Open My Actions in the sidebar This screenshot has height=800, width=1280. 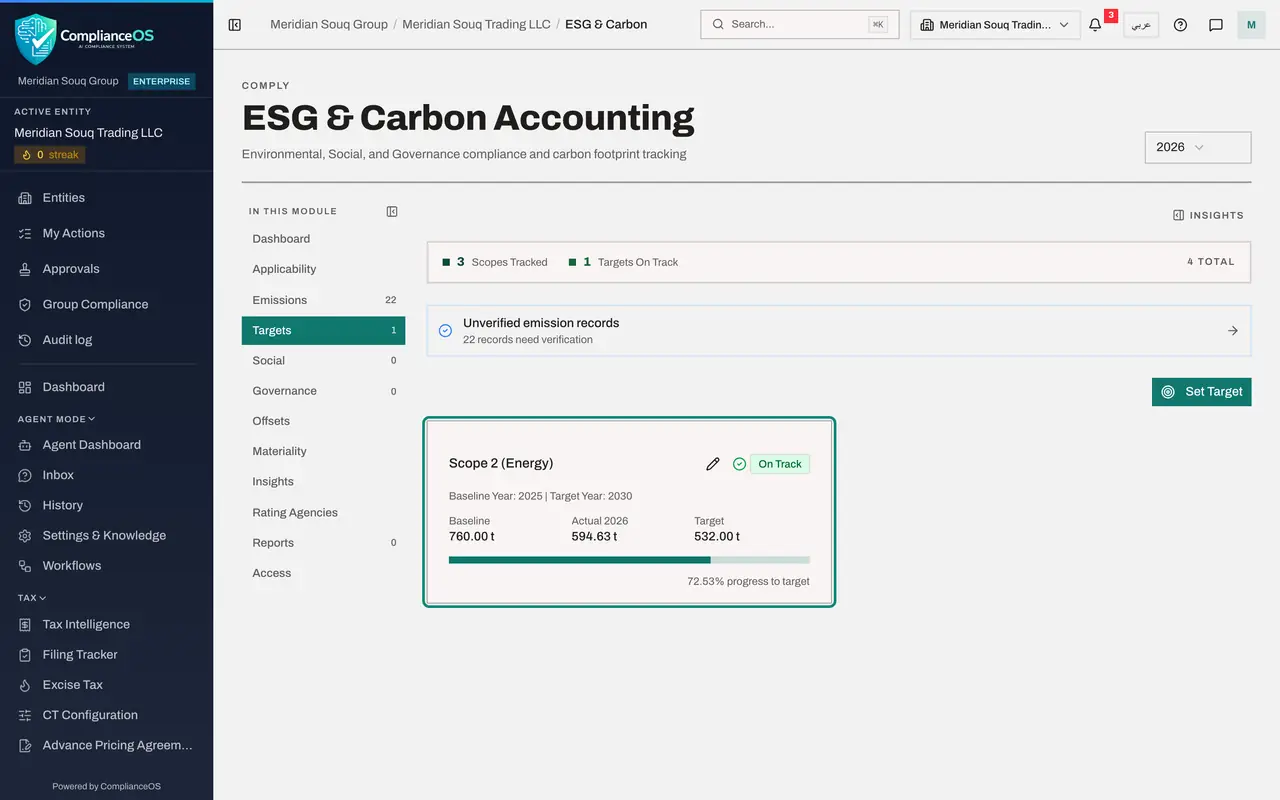[x=106, y=233]
